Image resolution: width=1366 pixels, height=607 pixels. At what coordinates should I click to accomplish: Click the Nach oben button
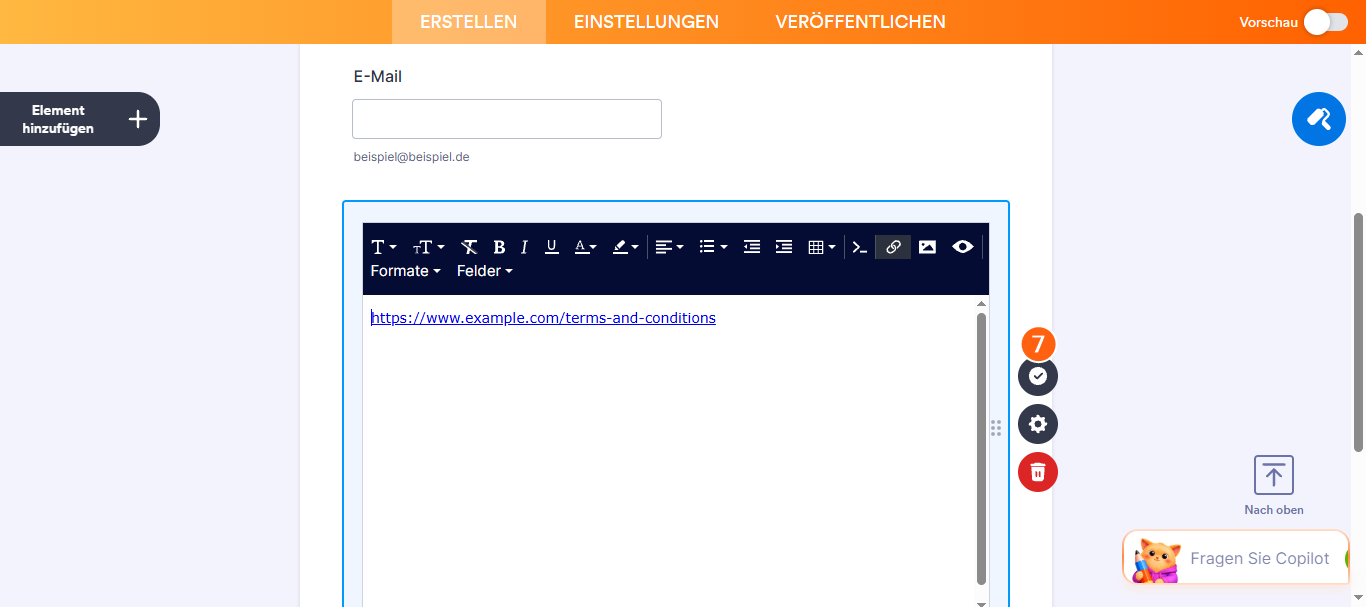pos(1273,486)
